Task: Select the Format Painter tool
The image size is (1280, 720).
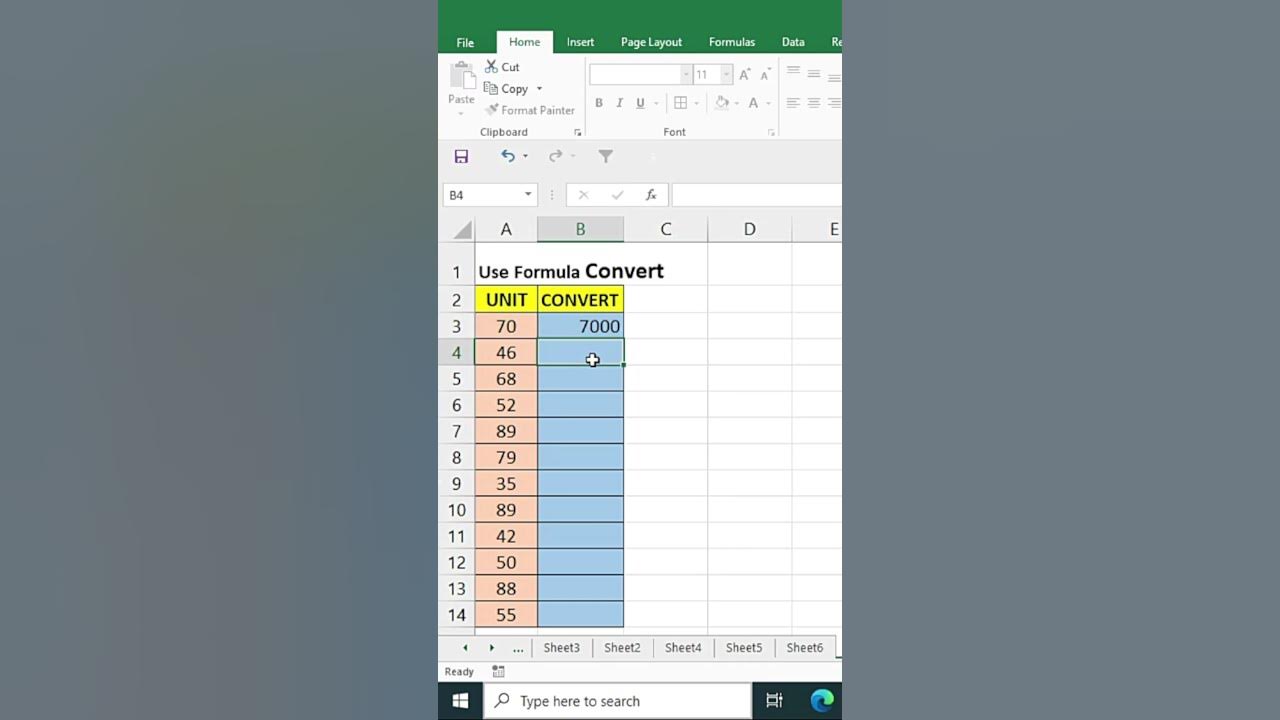Action: click(530, 110)
